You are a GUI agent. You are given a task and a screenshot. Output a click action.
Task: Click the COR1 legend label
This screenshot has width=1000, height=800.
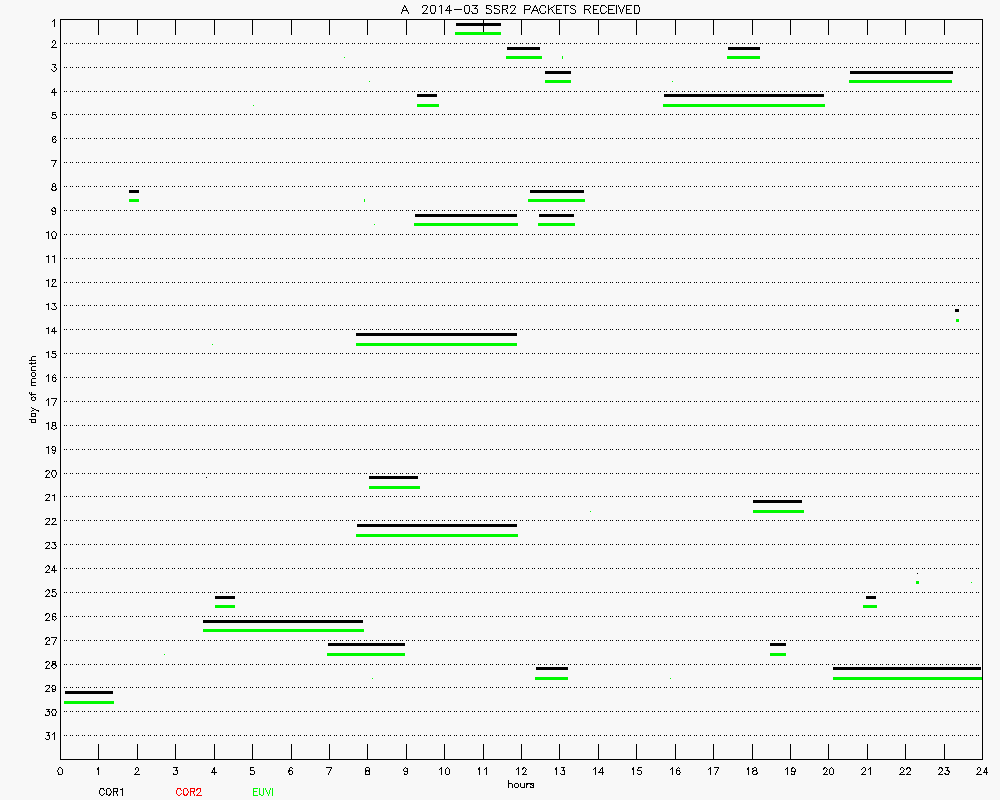(x=111, y=792)
